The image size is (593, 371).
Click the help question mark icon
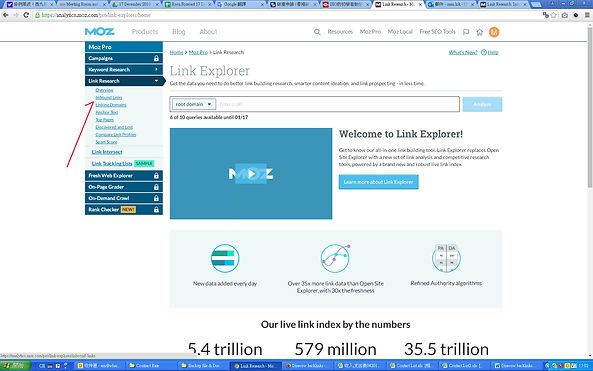pyautogui.click(x=484, y=52)
